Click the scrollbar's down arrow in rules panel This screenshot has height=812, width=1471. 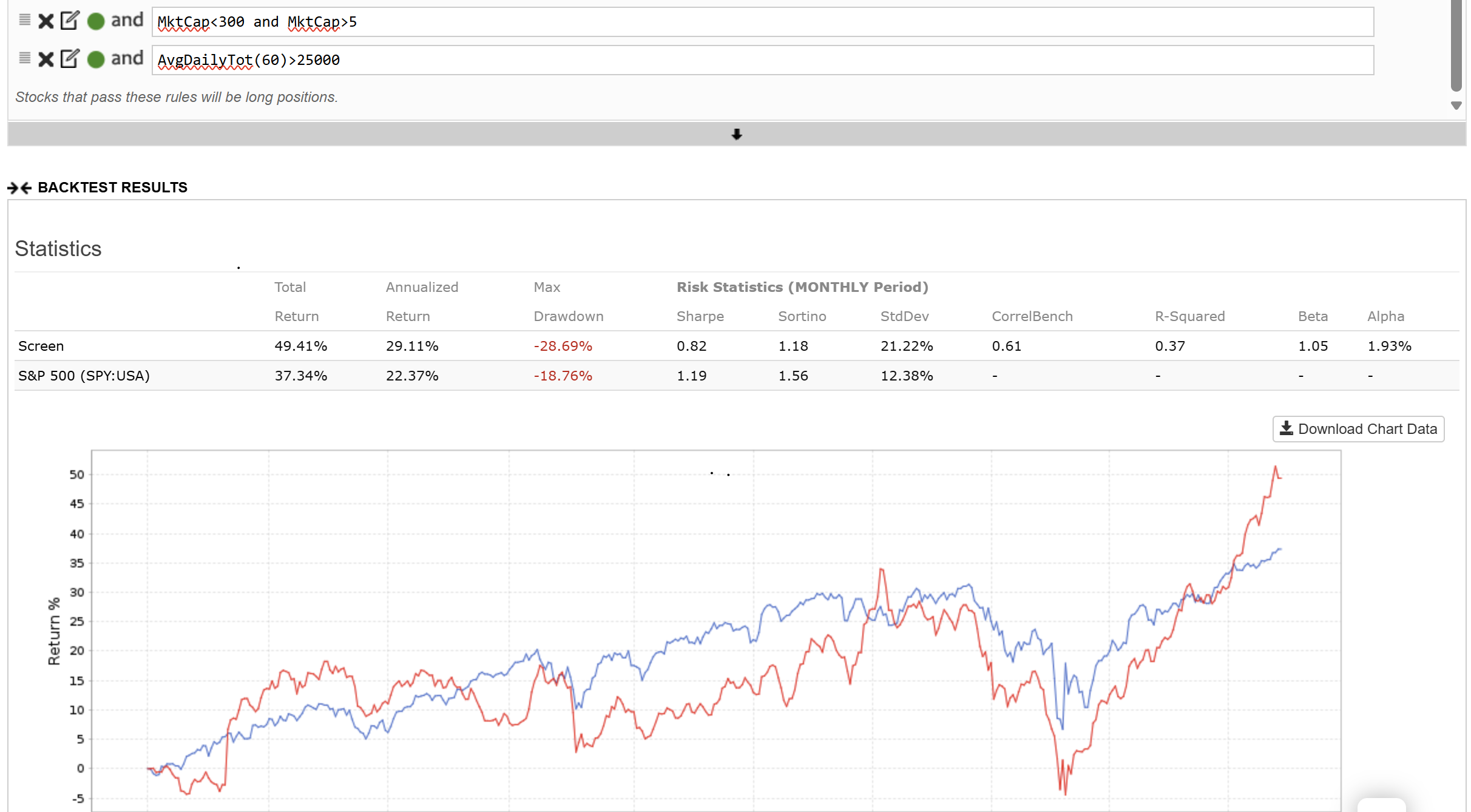(1456, 106)
